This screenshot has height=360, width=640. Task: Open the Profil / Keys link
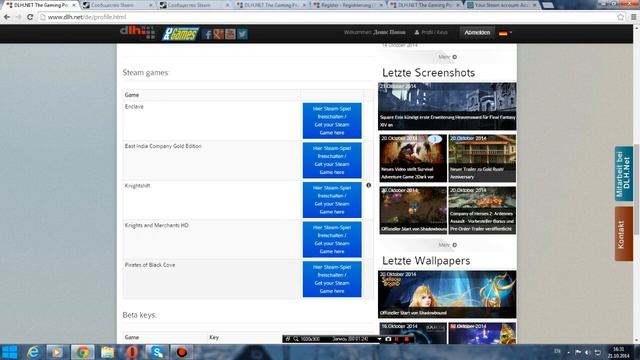(x=431, y=32)
